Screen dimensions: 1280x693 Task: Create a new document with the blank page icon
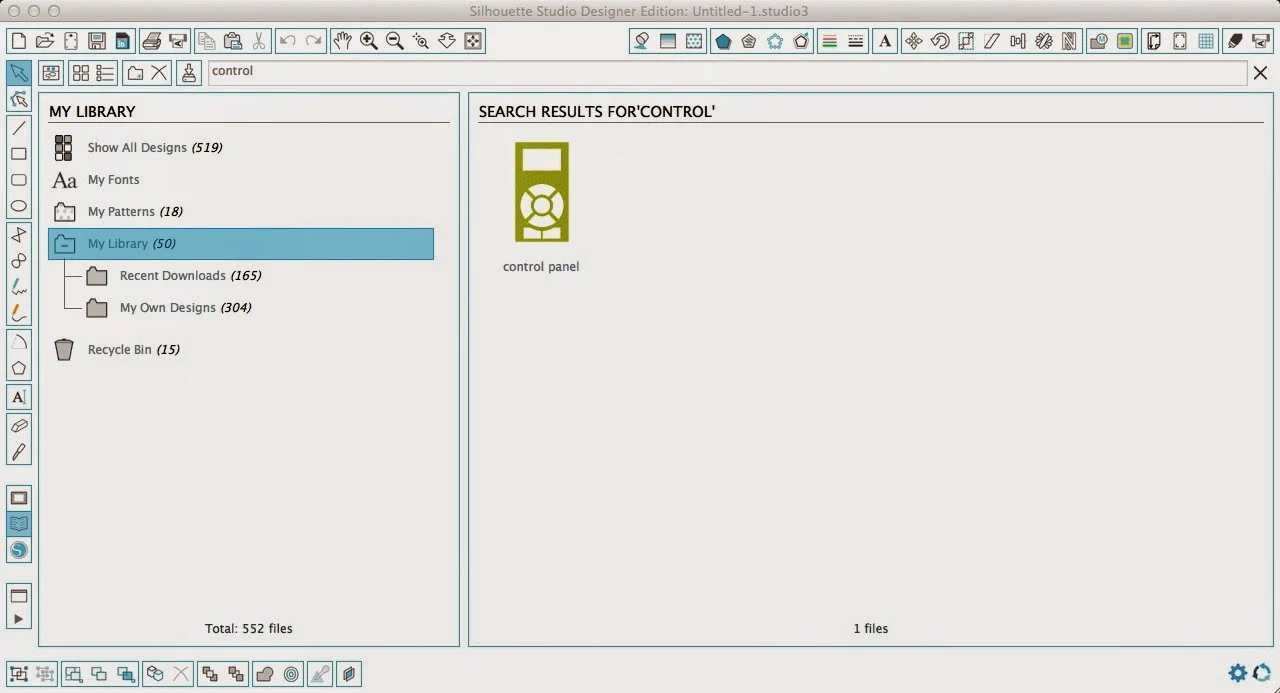pyautogui.click(x=18, y=41)
